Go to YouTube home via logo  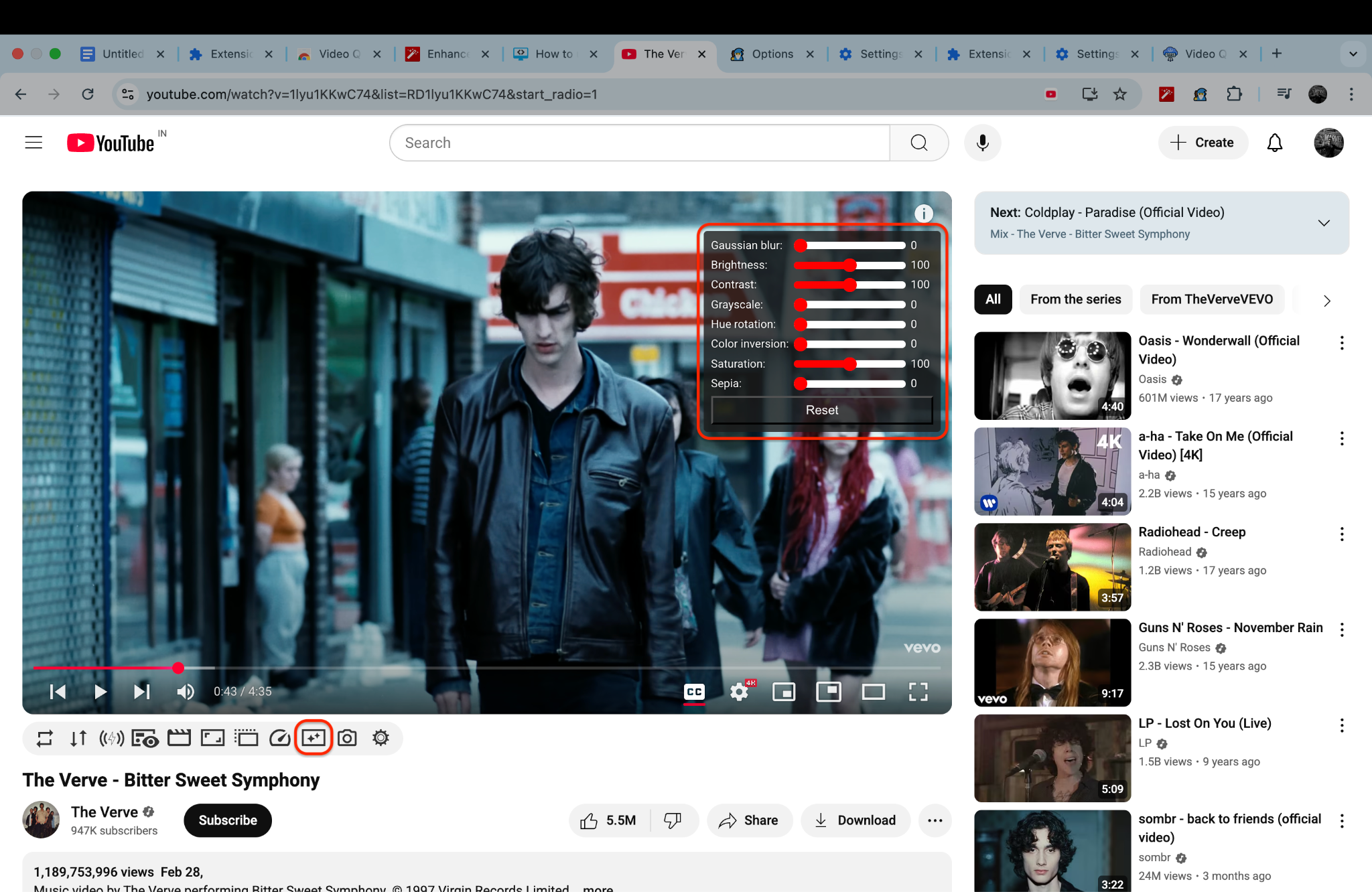[111, 143]
